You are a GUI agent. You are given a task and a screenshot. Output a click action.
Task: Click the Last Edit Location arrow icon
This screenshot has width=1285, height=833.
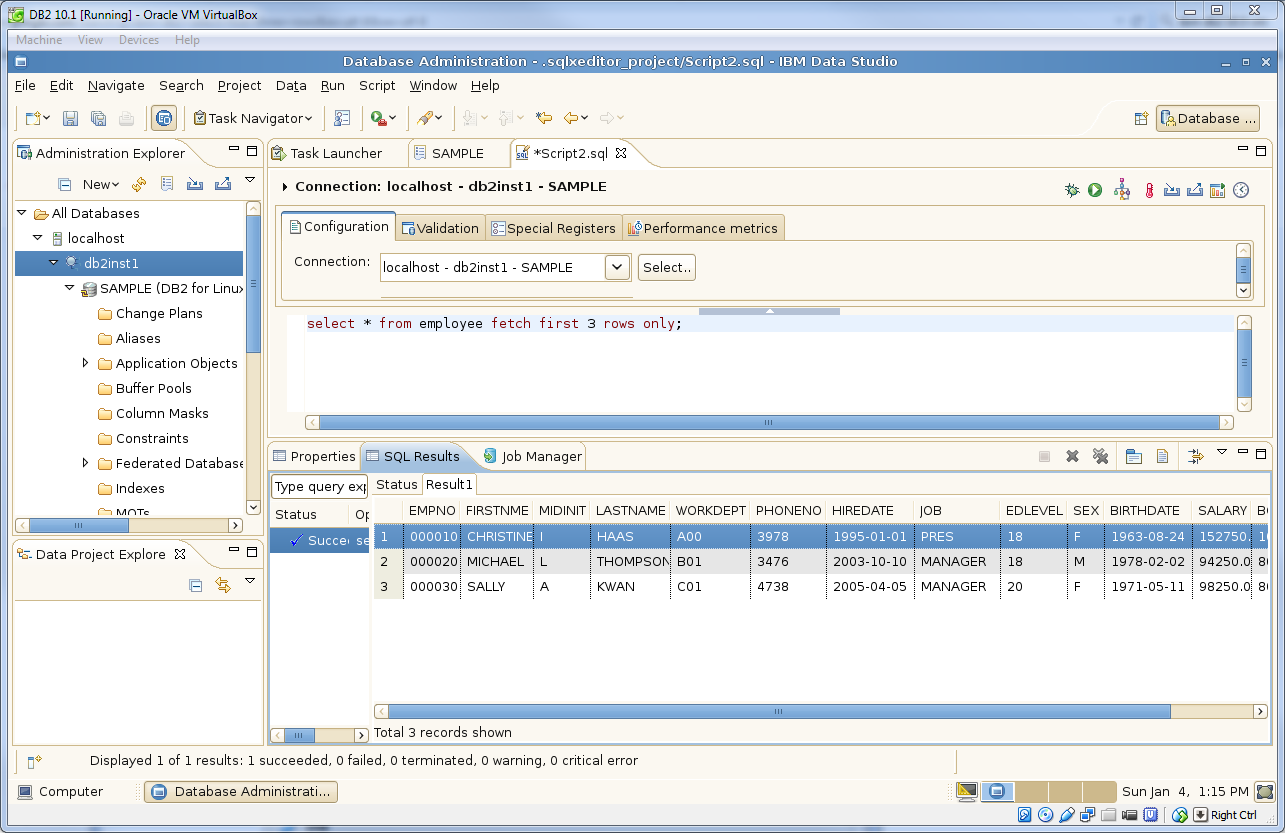tap(544, 118)
